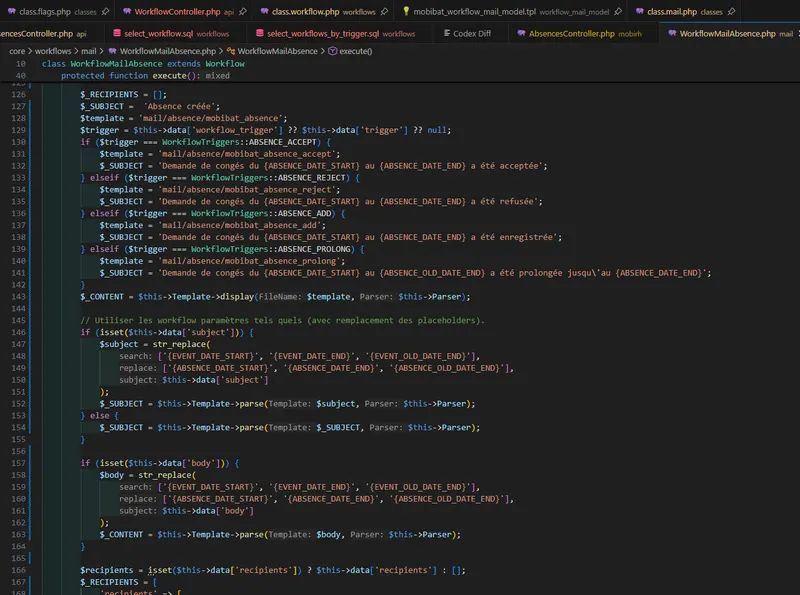Viewport: 800px width, 595px height.
Task: Click the subject string ending 'a été enregistrée'
Action: tap(357, 237)
